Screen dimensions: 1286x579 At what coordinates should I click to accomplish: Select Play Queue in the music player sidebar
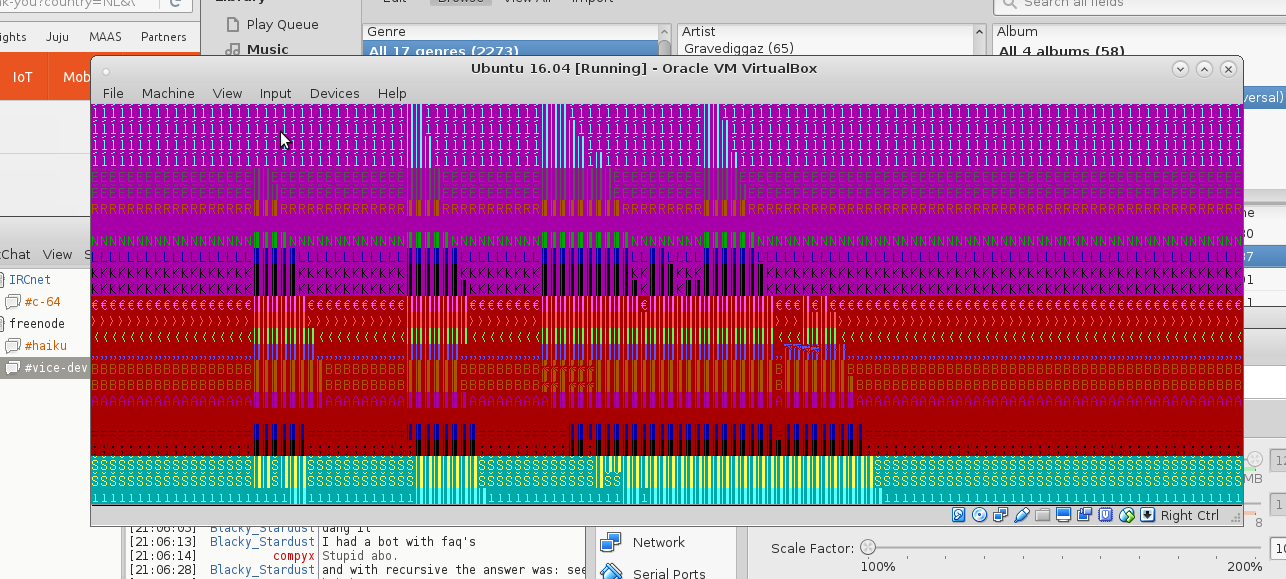coord(282,24)
